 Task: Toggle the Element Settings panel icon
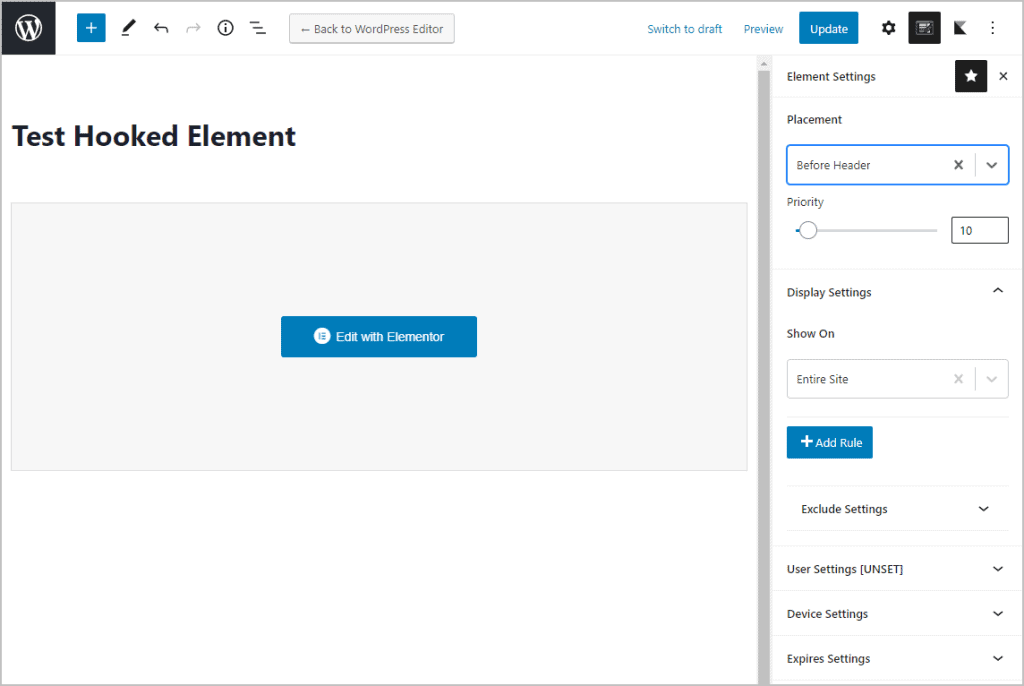pyautogui.click(x=924, y=28)
